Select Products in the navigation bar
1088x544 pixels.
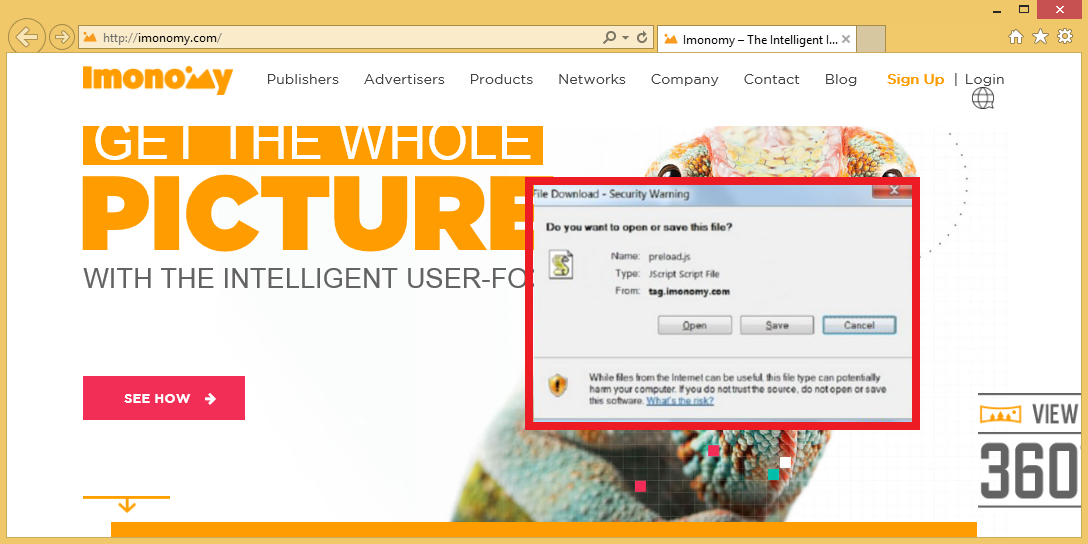pos(501,79)
